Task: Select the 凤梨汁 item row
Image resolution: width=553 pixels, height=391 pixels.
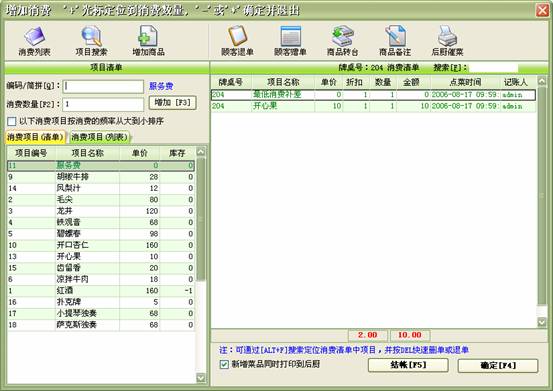Action: point(101,188)
